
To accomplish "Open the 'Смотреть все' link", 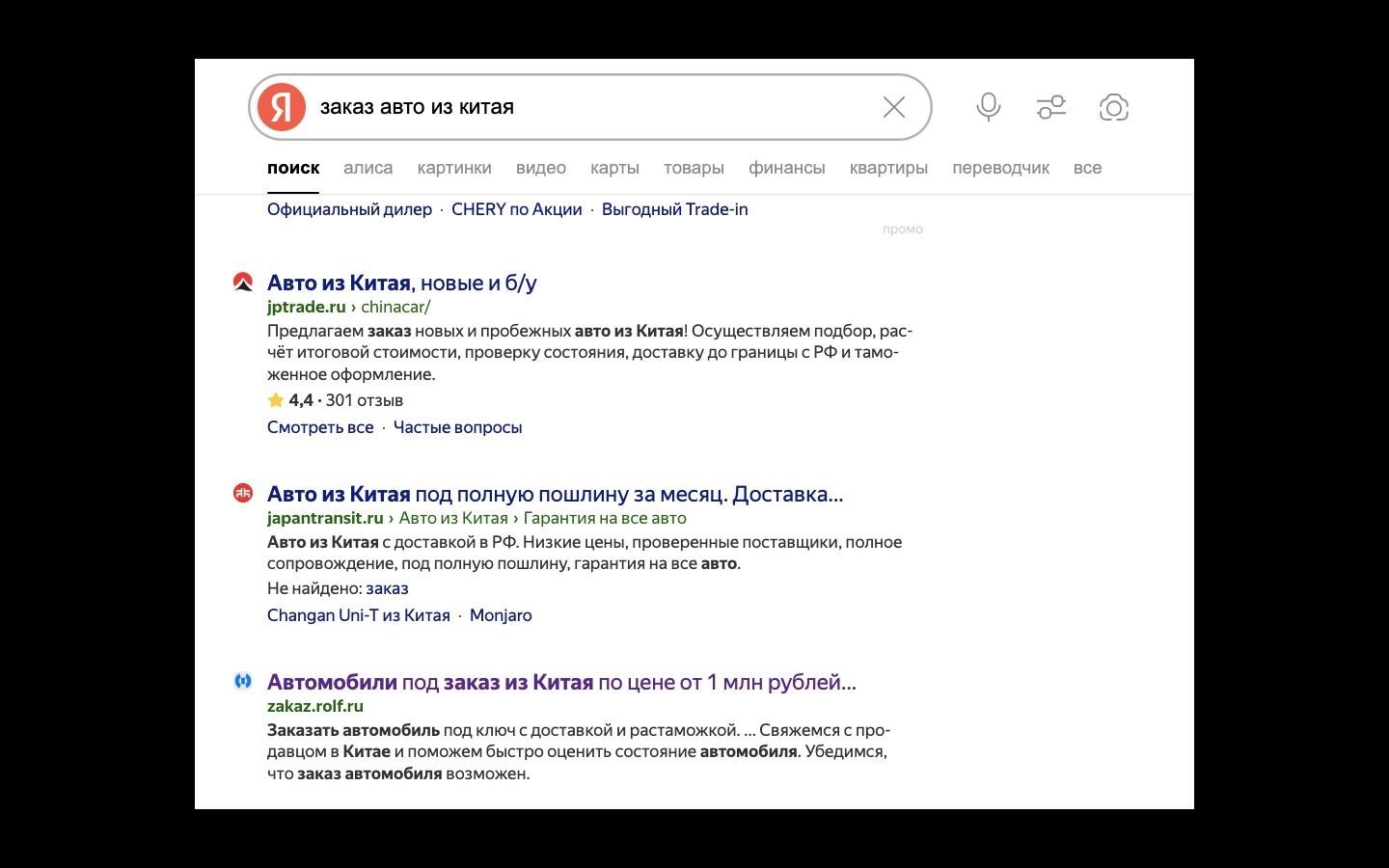I will (320, 427).
